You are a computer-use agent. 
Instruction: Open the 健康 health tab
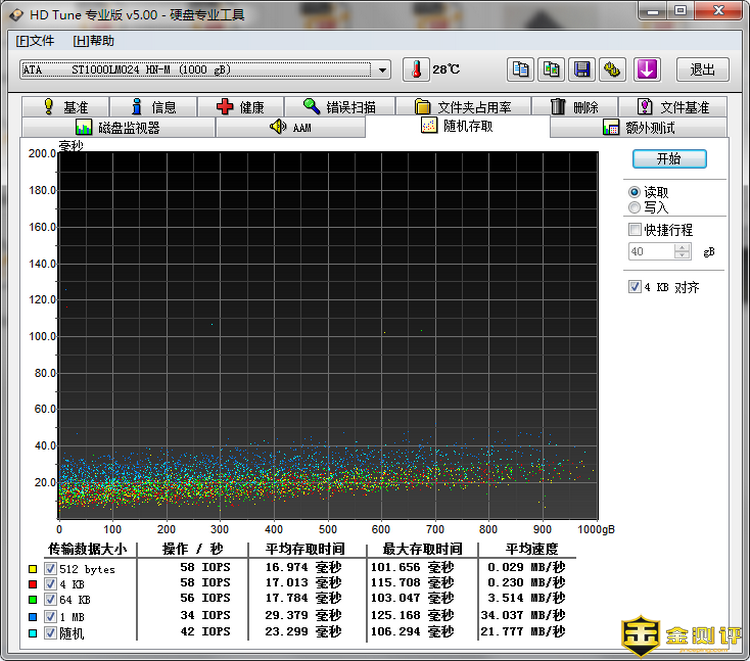[240, 107]
